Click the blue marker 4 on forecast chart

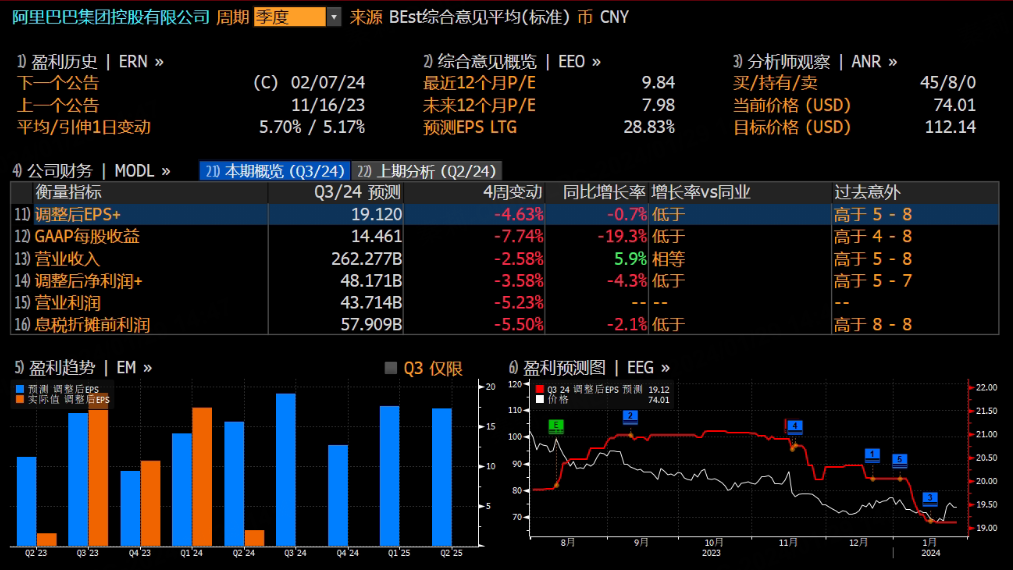coord(795,427)
